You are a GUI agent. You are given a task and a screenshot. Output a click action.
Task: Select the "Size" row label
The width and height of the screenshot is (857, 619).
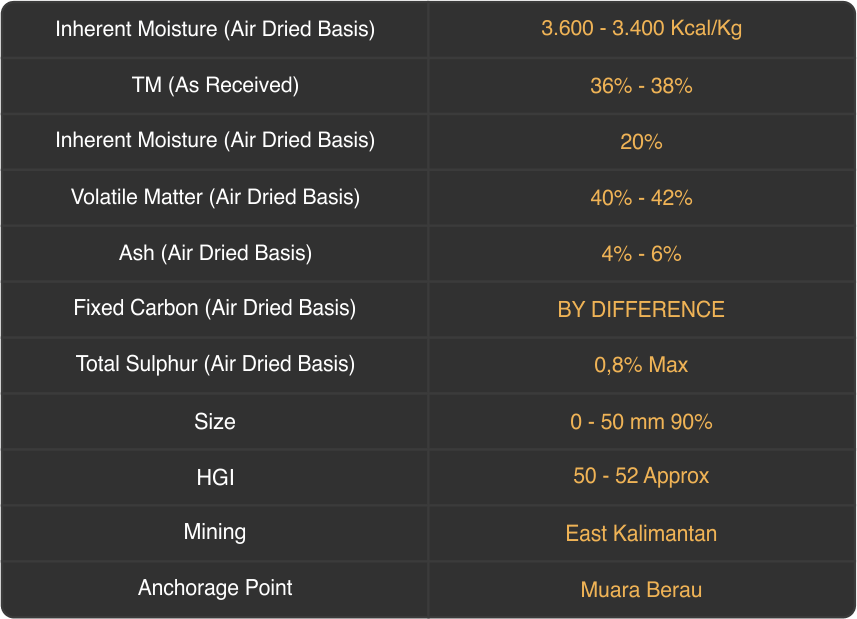215,422
